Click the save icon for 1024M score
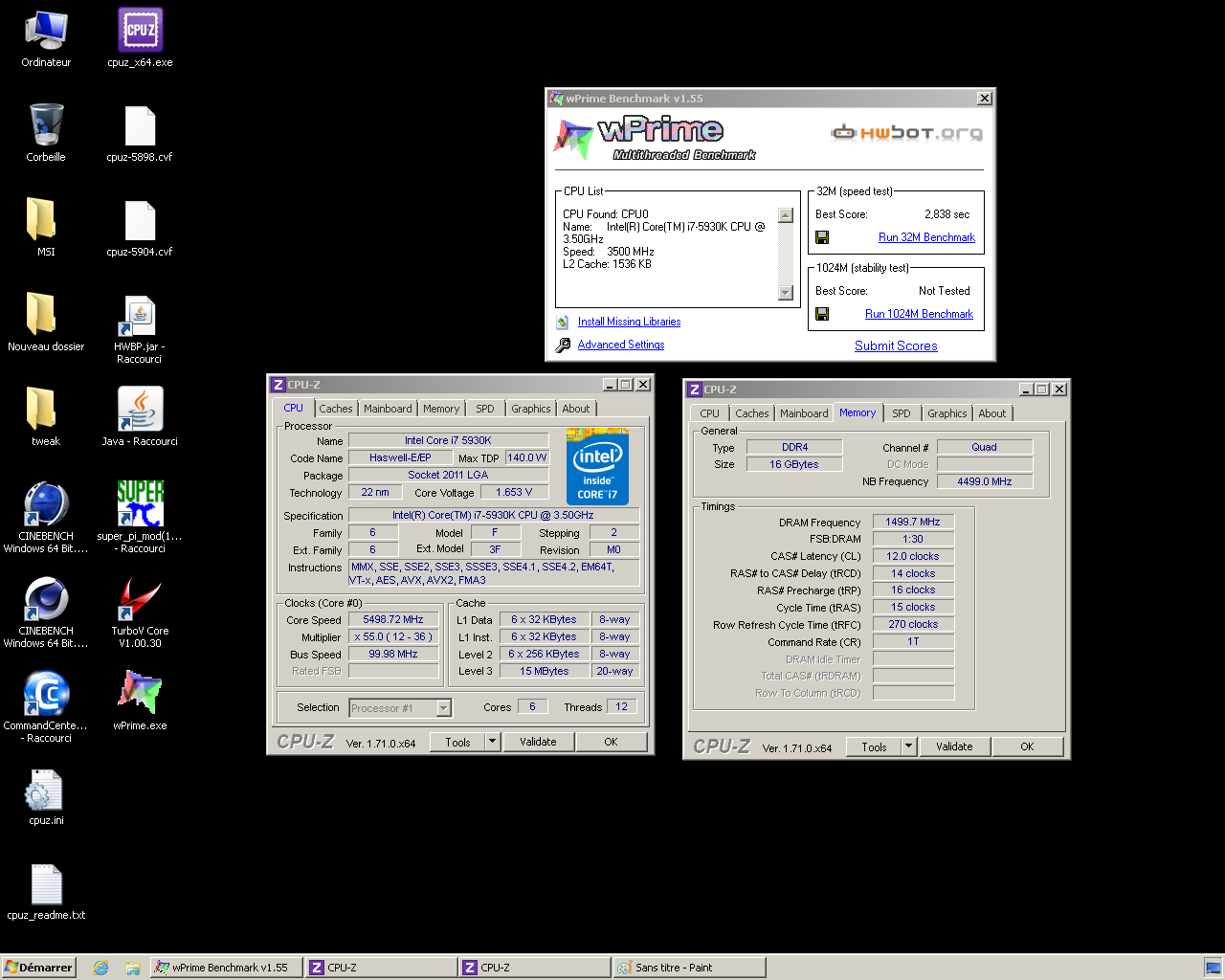Screen dimensions: 1225x980 pos(822,314)
